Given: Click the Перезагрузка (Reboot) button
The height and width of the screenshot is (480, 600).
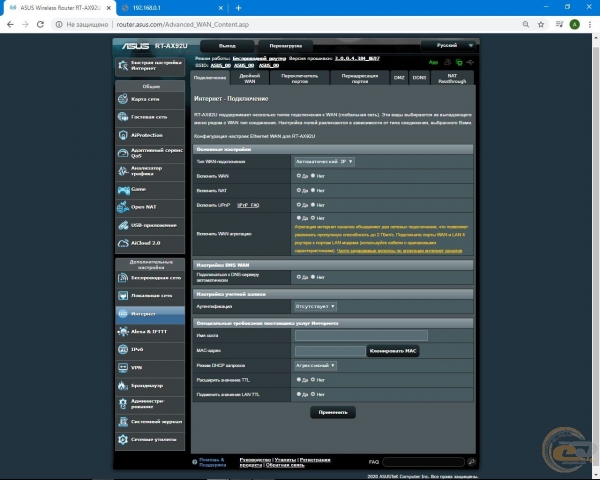Looking at the screenshot, I should [x=285, y=46].
